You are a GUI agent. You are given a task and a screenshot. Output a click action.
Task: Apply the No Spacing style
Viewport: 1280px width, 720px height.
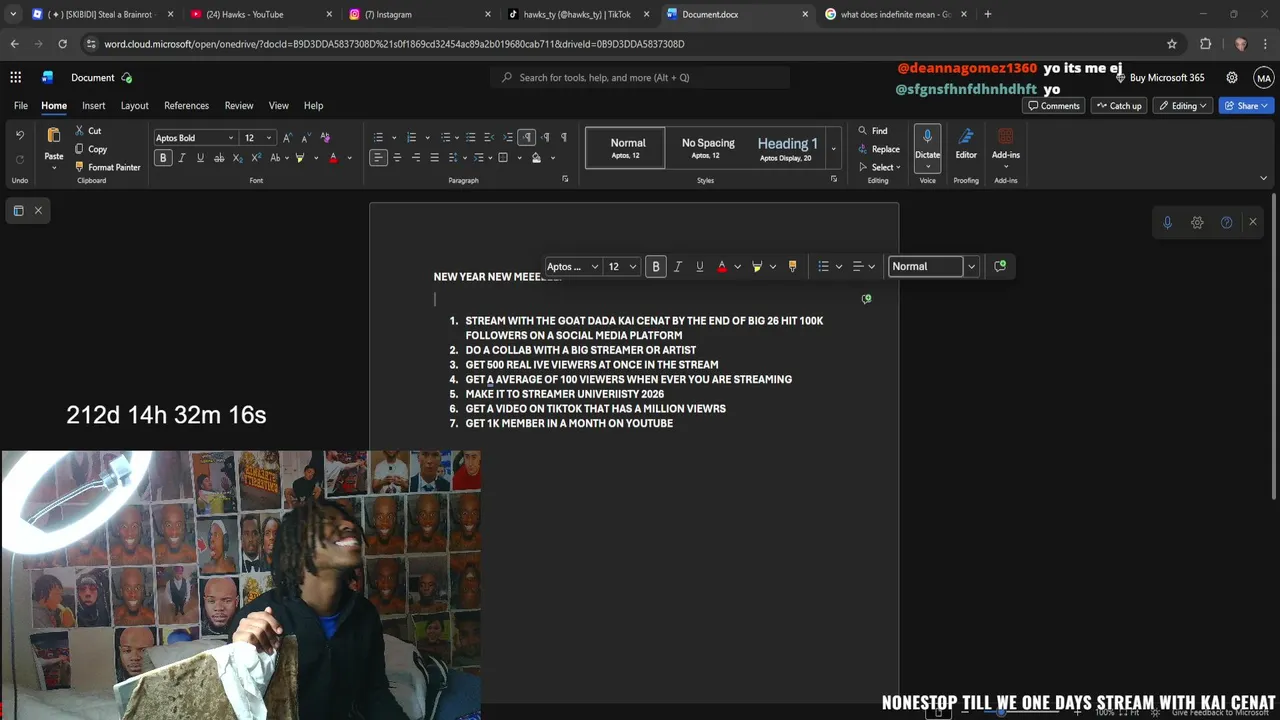pos(708,148)
